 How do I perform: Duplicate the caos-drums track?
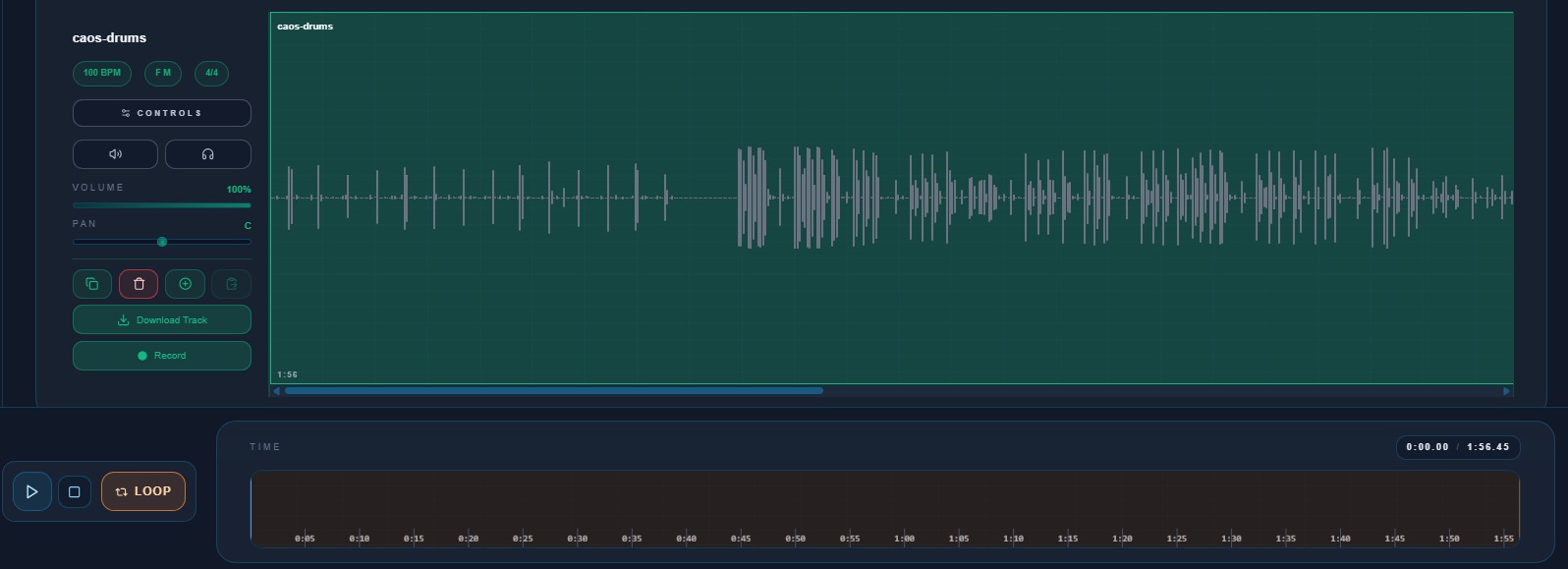(92, 284)
